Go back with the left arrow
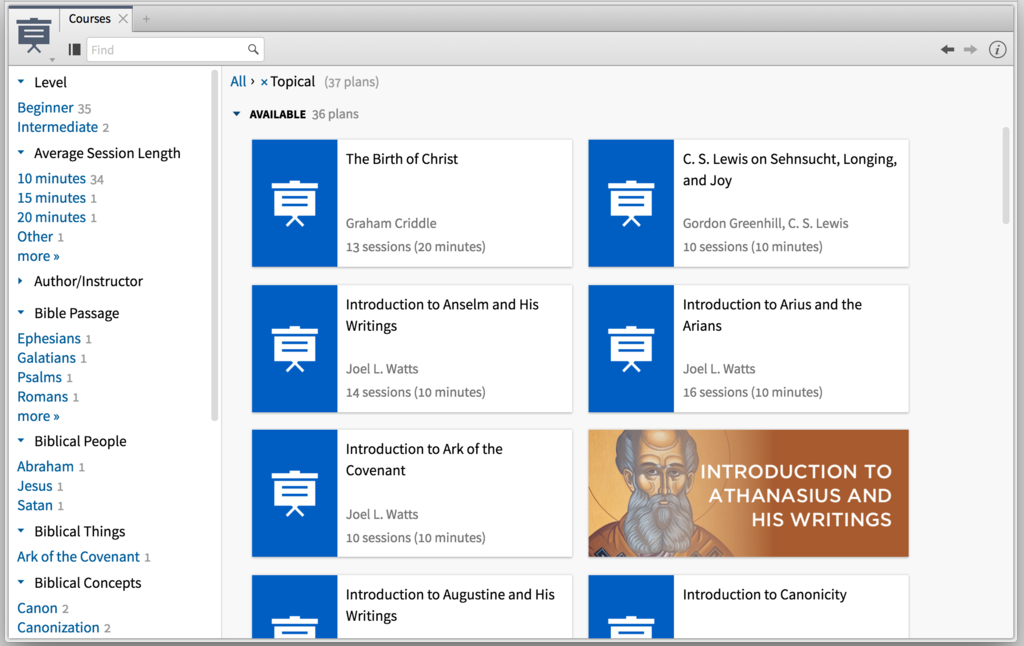 [x=947, y=50]
